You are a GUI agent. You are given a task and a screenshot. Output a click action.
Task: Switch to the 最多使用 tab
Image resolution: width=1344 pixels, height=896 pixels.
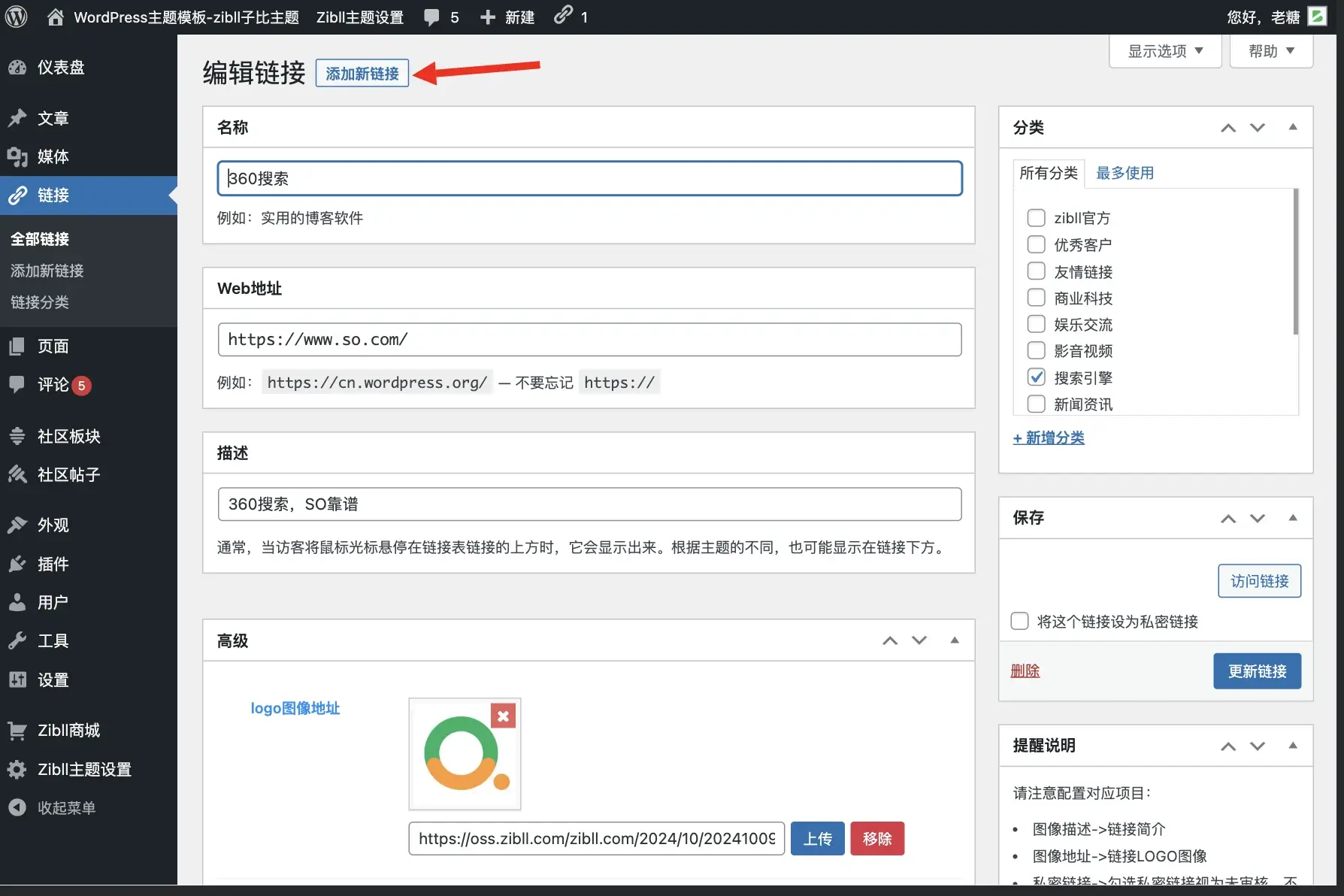(1125, 173)
